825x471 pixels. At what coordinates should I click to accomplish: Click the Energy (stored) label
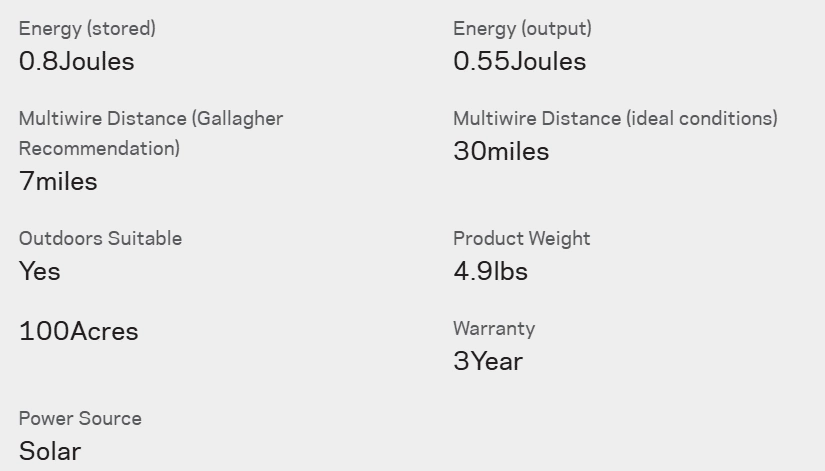(x=87, y=28)
